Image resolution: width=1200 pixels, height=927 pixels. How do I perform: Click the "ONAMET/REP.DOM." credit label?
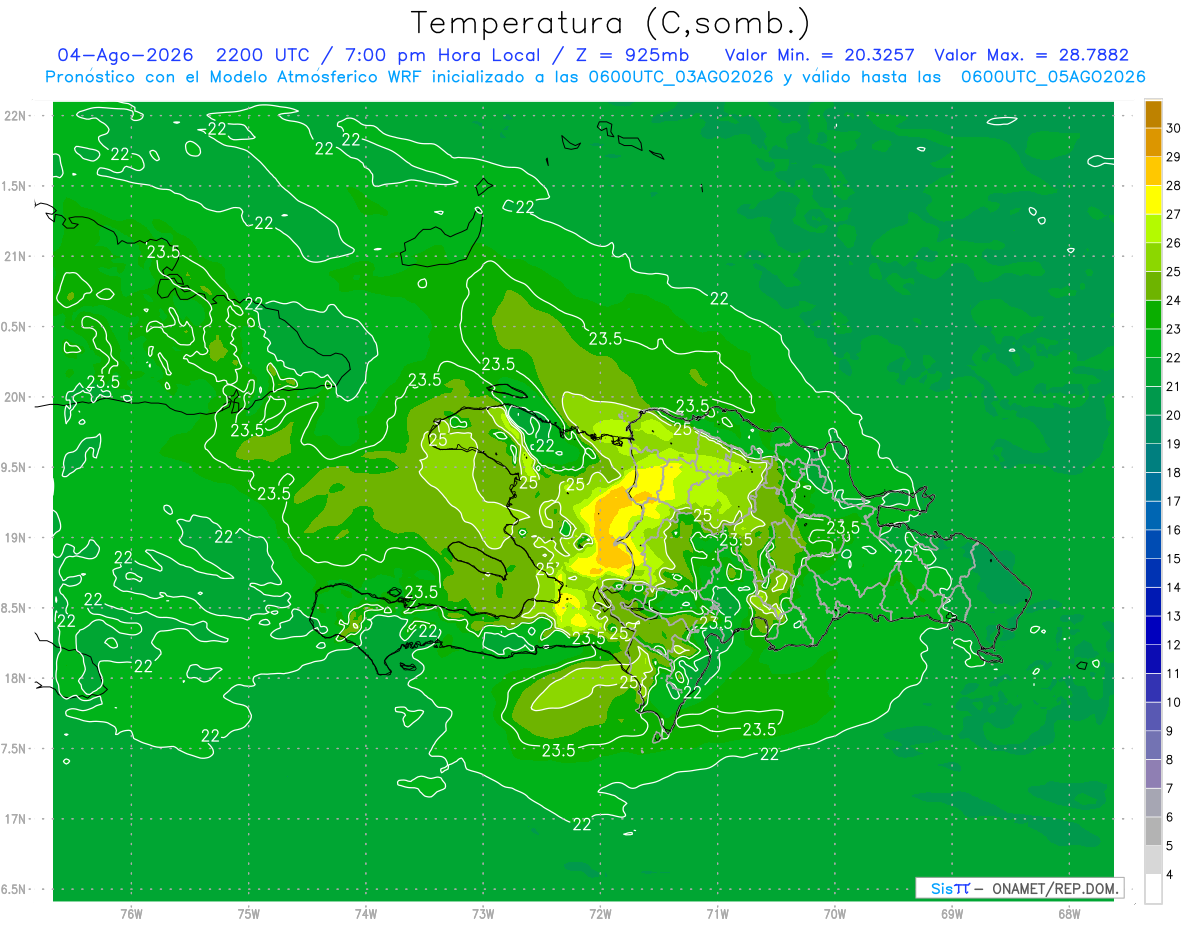pos(1055,888)
